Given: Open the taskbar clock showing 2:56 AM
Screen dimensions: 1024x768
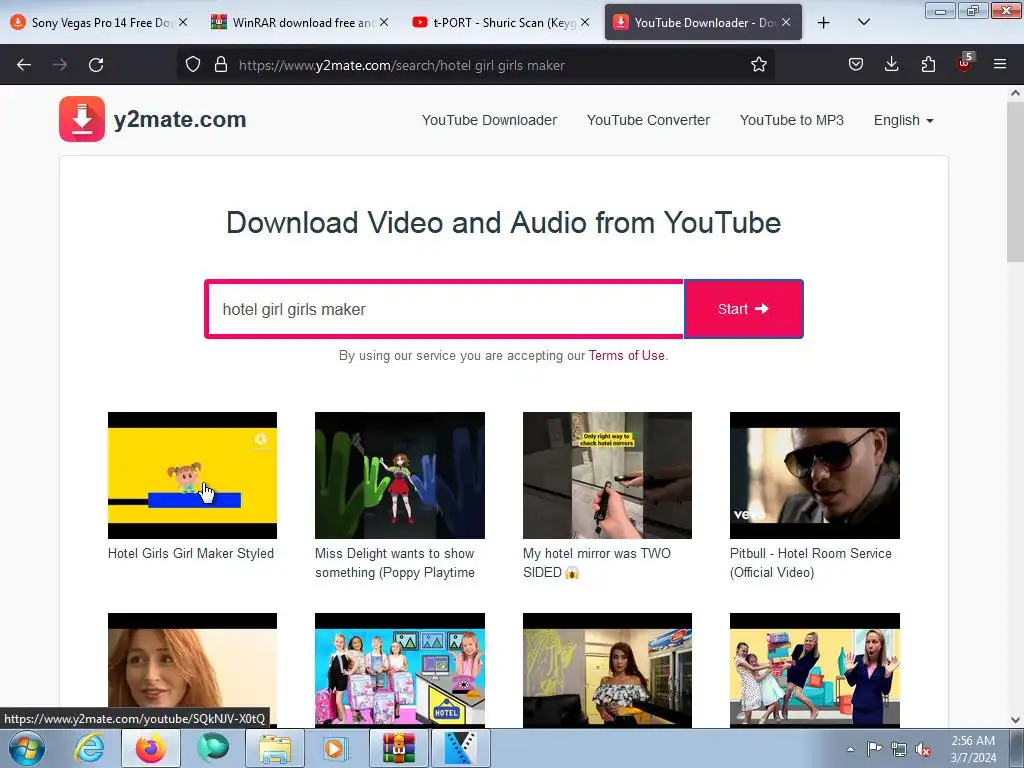Looking at the screenshot, I should [973, 749].
